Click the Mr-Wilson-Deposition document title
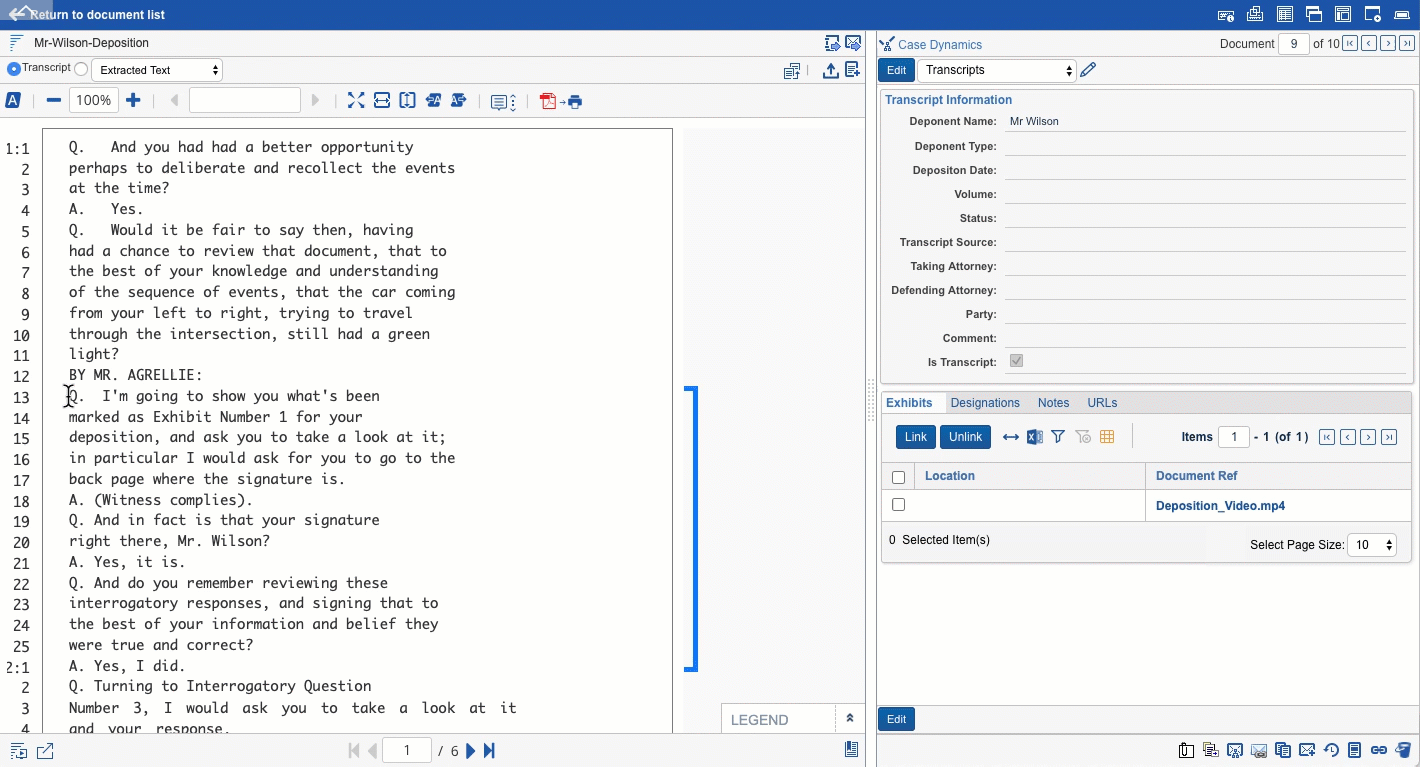The image size is (1420, 767). pyautogui.click(x=91, y=43)
